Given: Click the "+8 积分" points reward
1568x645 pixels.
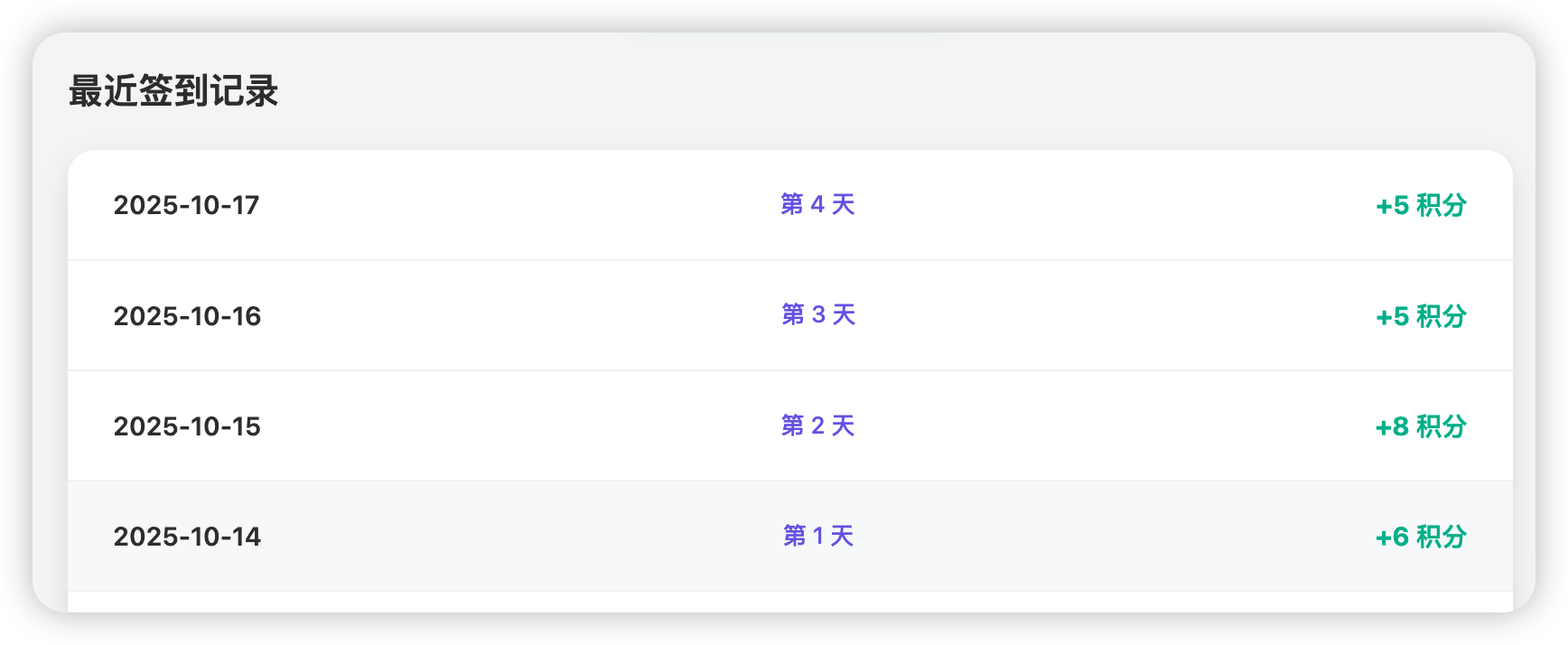Looking at the screenshot, I should pos(1420,426).
